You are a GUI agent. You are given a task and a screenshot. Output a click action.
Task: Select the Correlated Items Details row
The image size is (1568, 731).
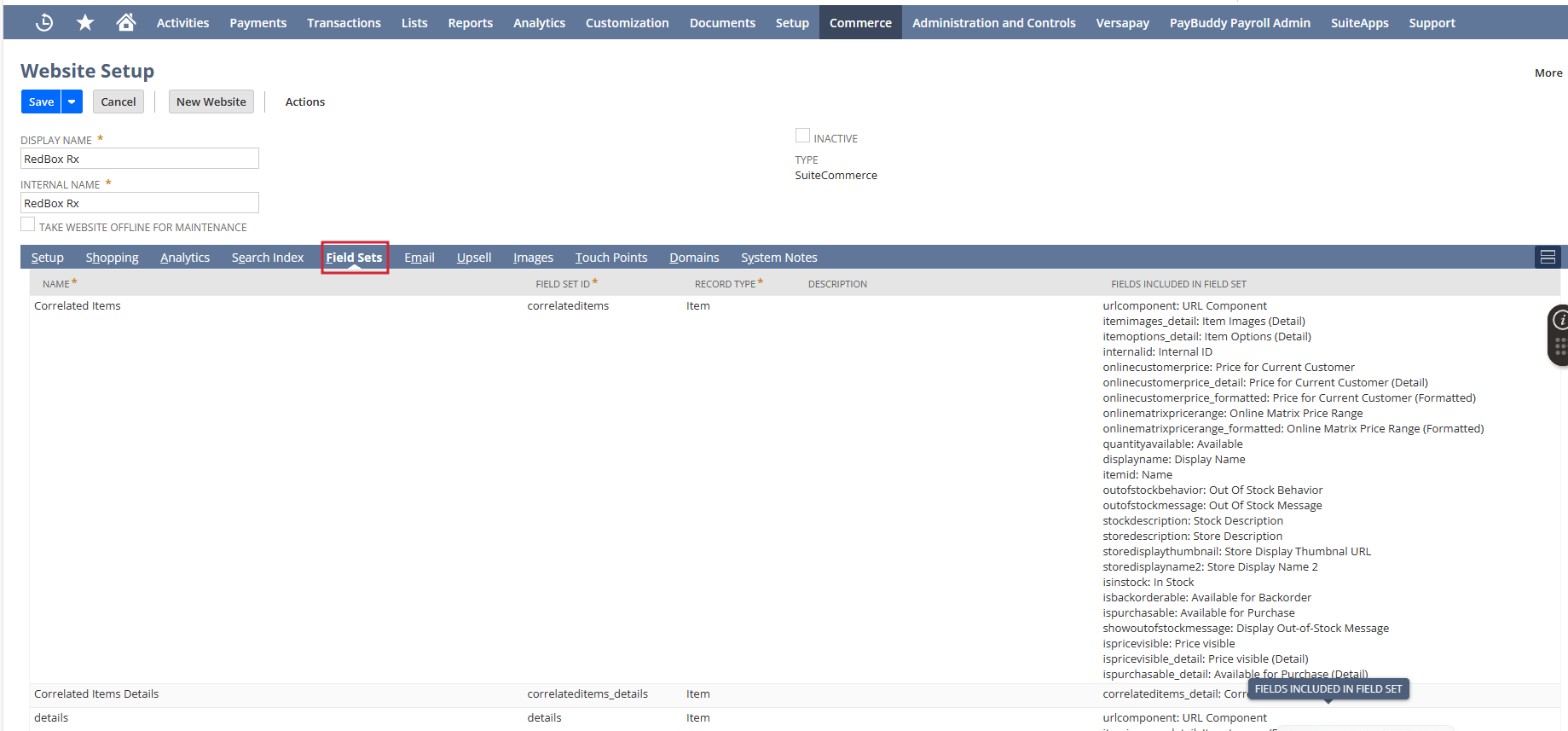(96, 694)
